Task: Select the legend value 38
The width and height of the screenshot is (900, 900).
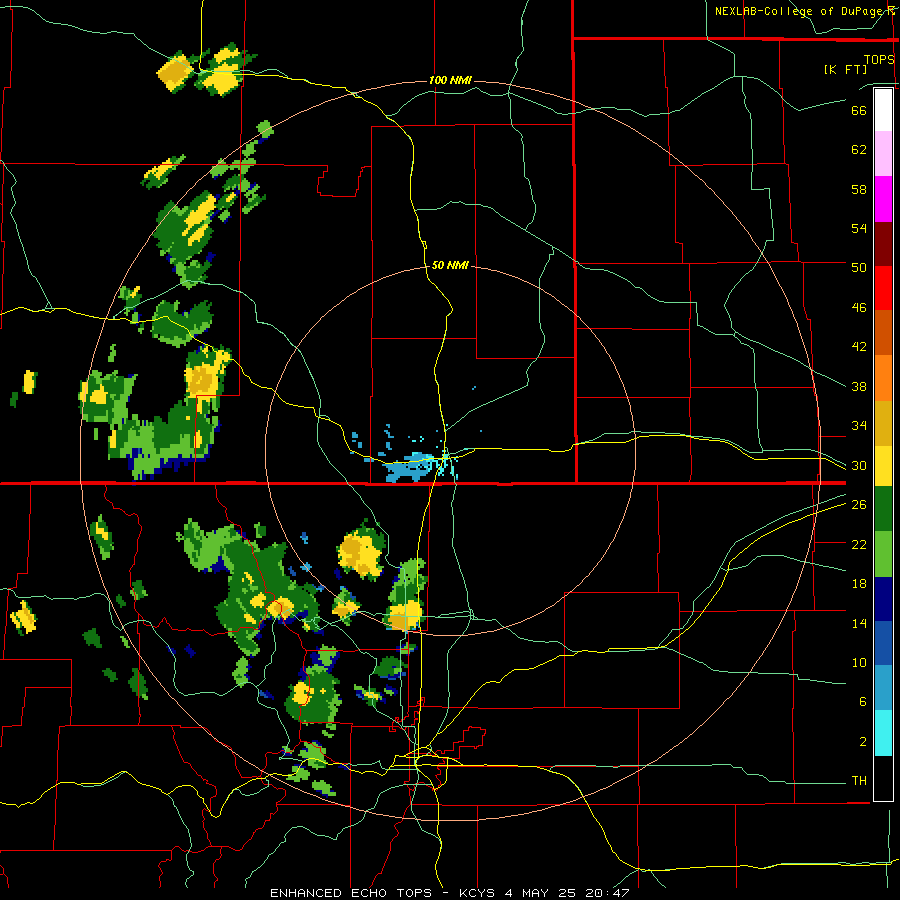Action: point(859,386)
